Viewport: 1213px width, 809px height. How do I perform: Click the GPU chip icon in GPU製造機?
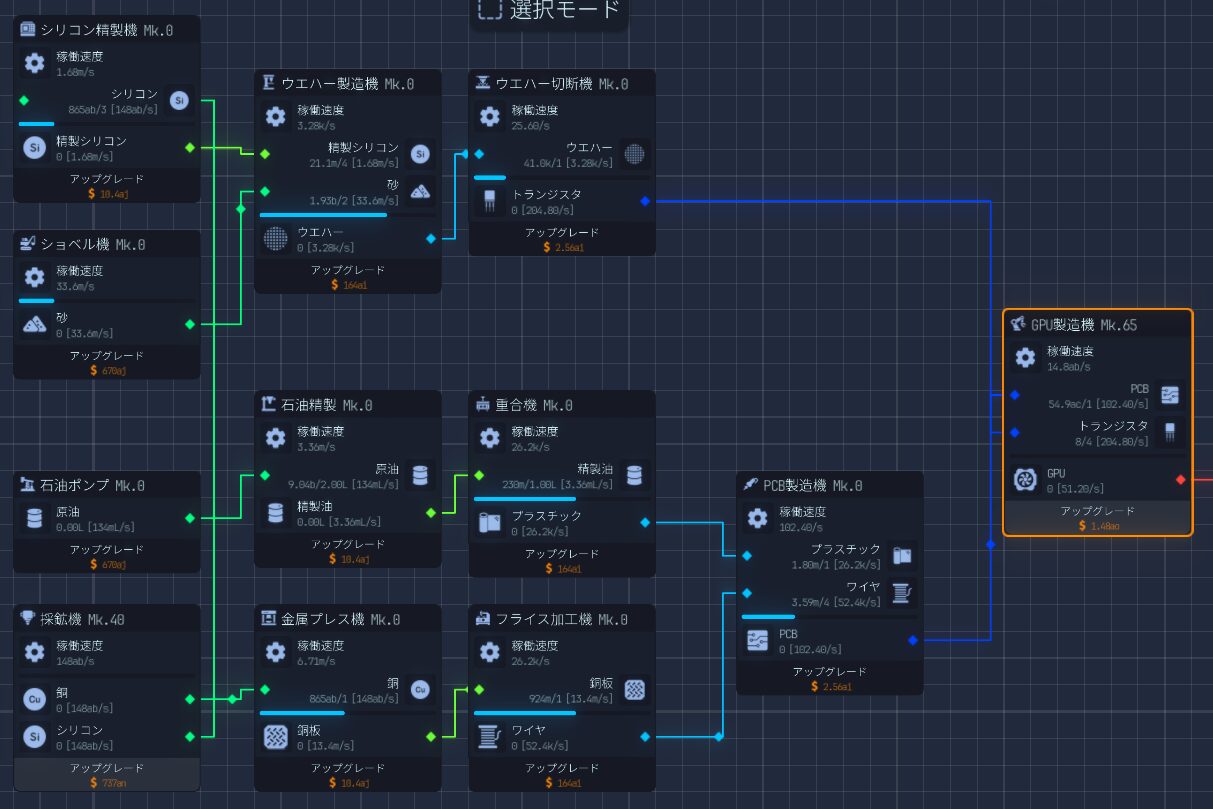click(x=1026, y=479)
